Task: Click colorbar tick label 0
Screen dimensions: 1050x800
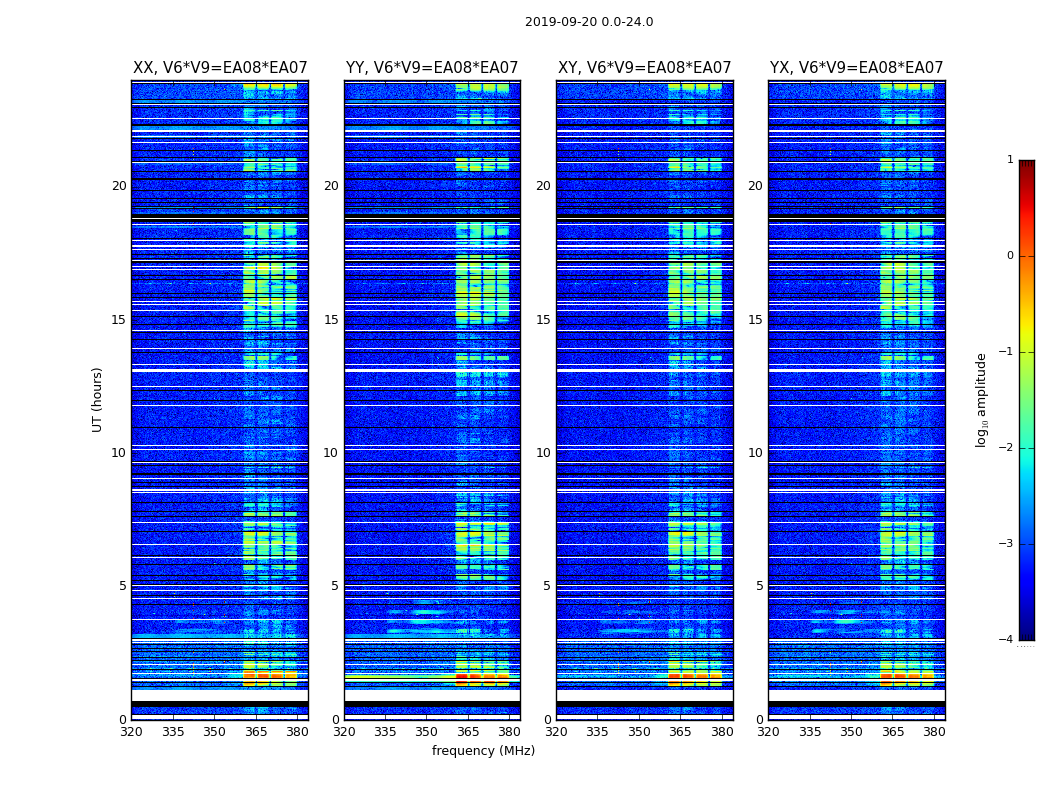Action: tap(1009, 256)
